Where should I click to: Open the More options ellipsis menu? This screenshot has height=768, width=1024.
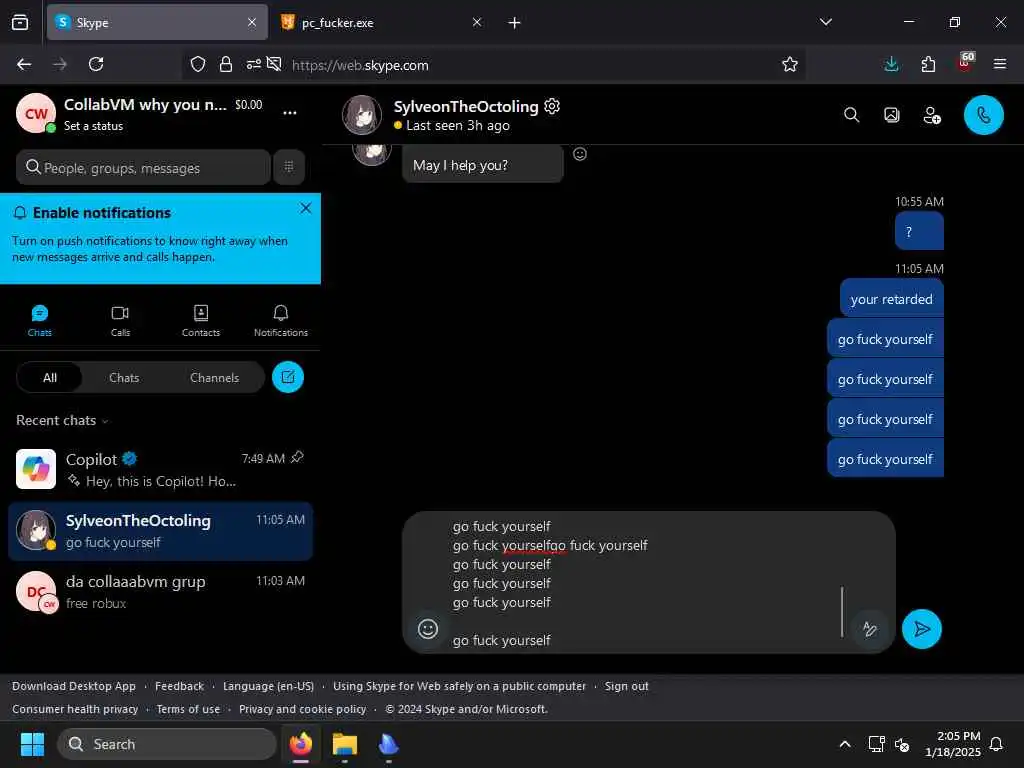click(290, 113)
